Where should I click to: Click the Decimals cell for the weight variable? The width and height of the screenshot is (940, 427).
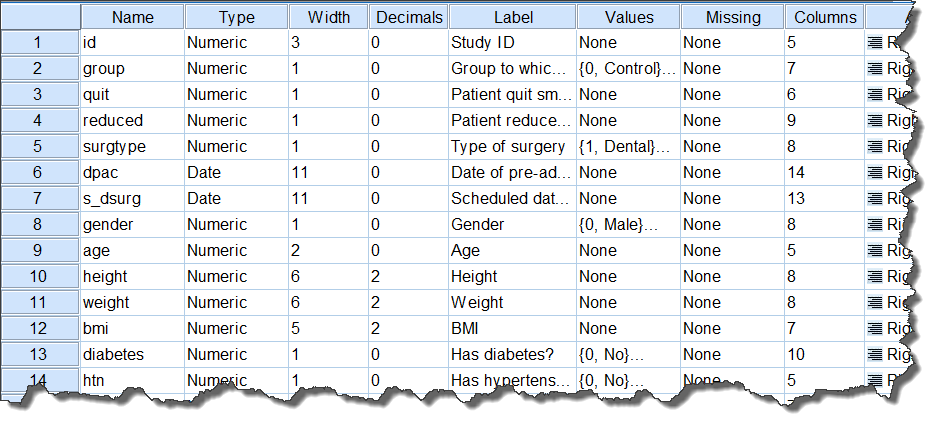point(408,302)
